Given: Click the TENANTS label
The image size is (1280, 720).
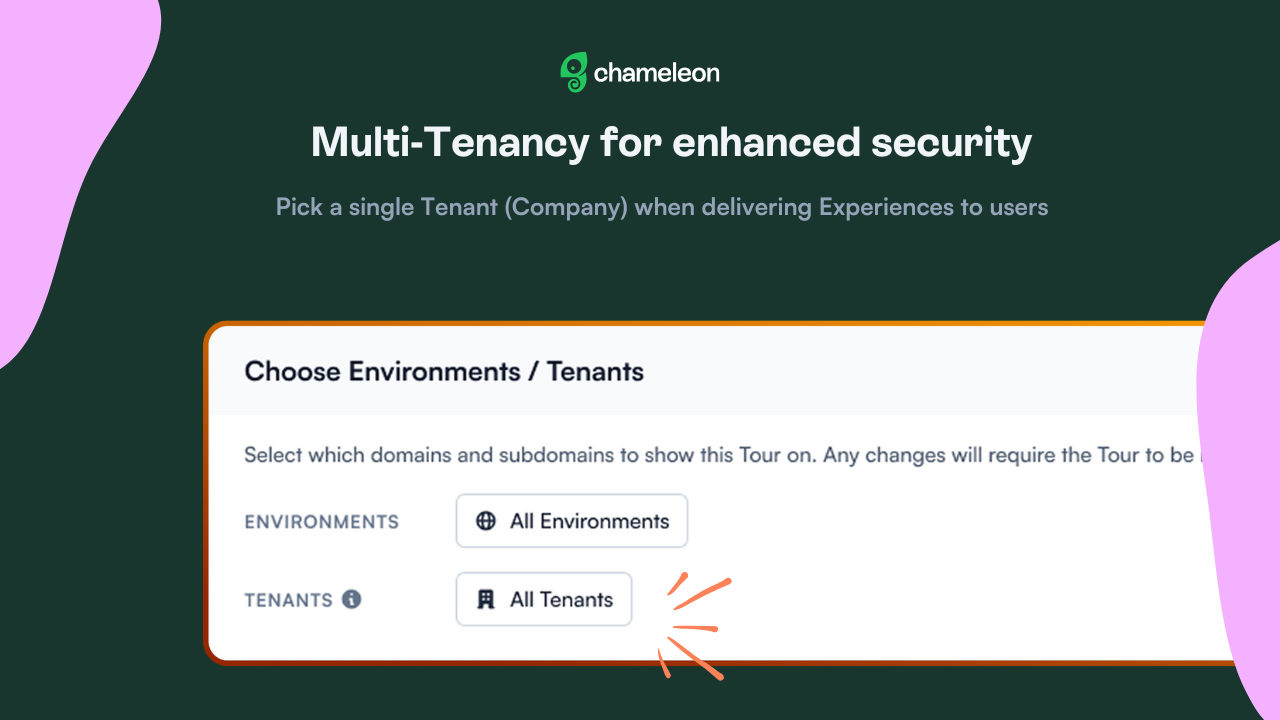Looking at the screenshot, I should tap(289, 600).
